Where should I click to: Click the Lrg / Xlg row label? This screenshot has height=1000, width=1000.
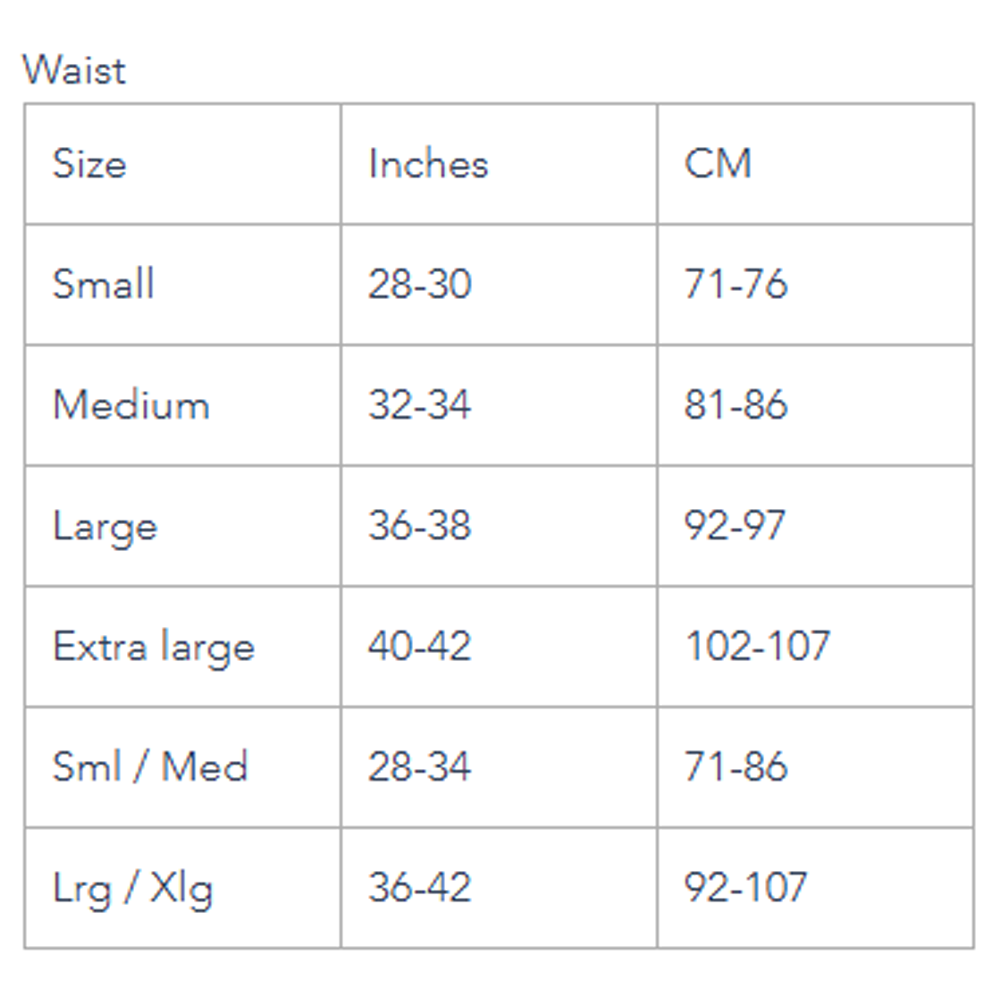coord(133,888)
